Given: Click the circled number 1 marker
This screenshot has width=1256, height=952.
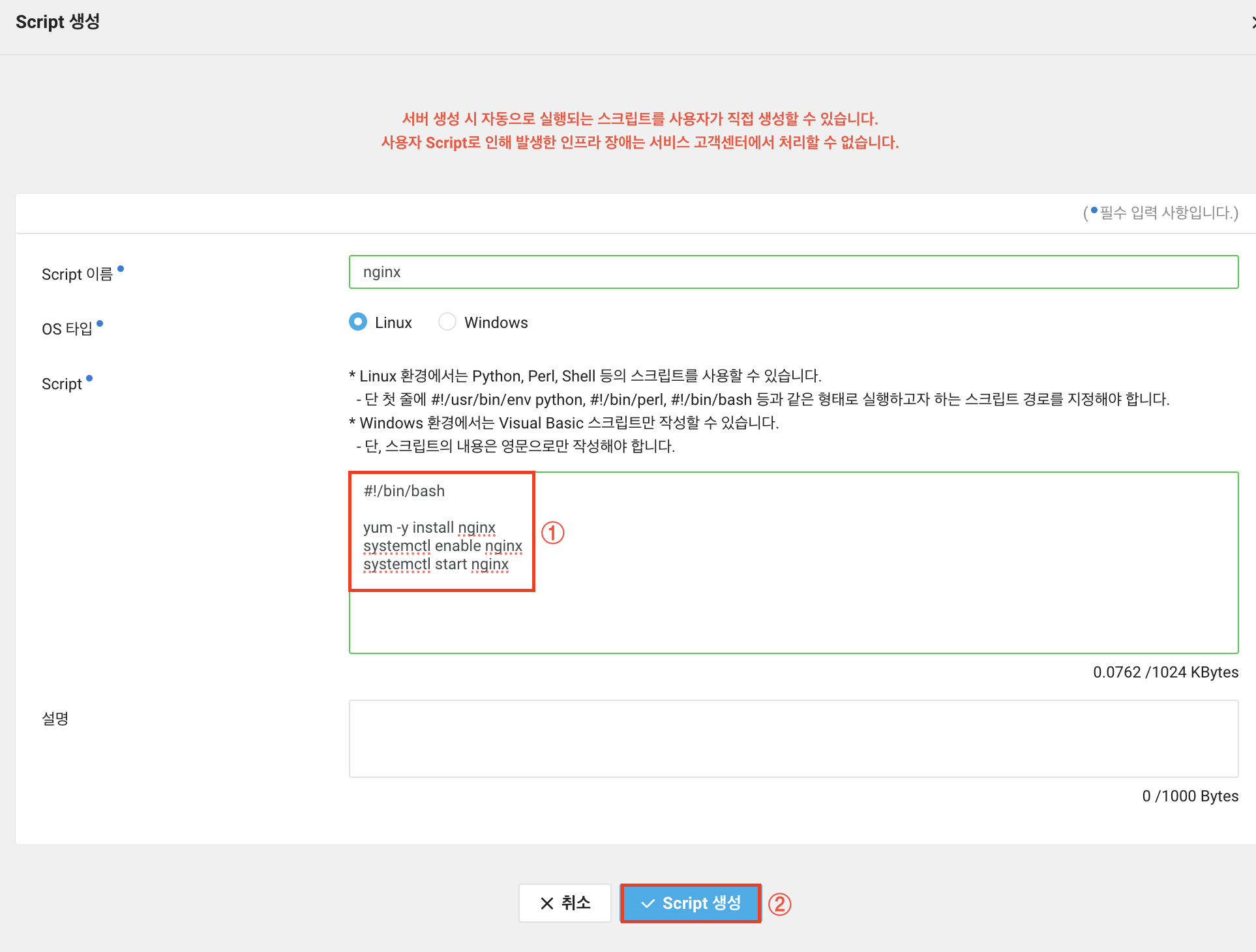Looking at the screenshot, I should (553, 533).
